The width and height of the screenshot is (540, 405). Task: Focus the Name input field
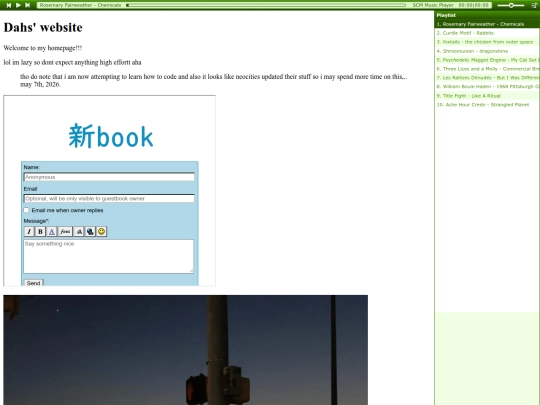(x=109, y=177)
